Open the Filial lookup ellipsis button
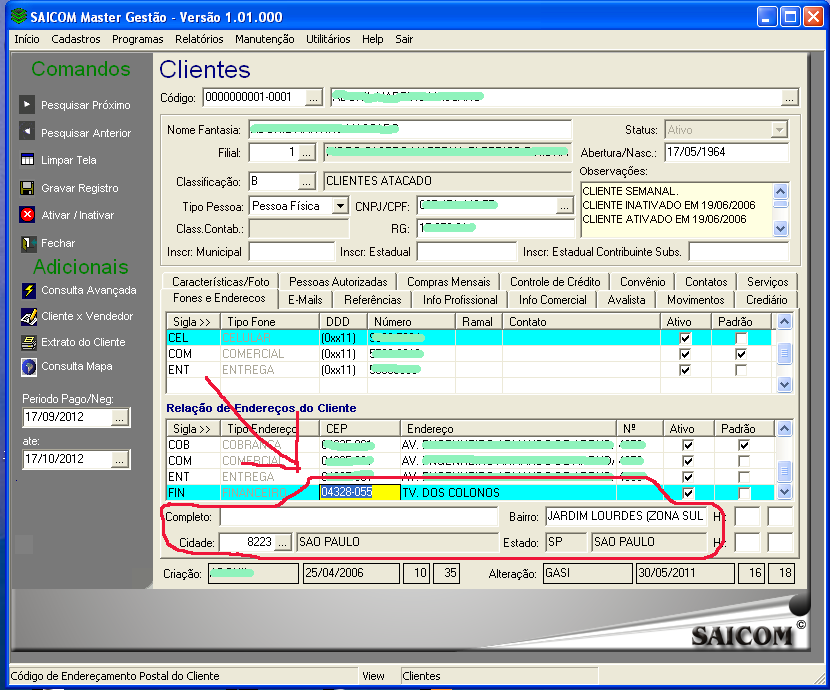Image resolution: width=830 pixels, height=690 pixels. pyautogui.click(x=307, y=153)
